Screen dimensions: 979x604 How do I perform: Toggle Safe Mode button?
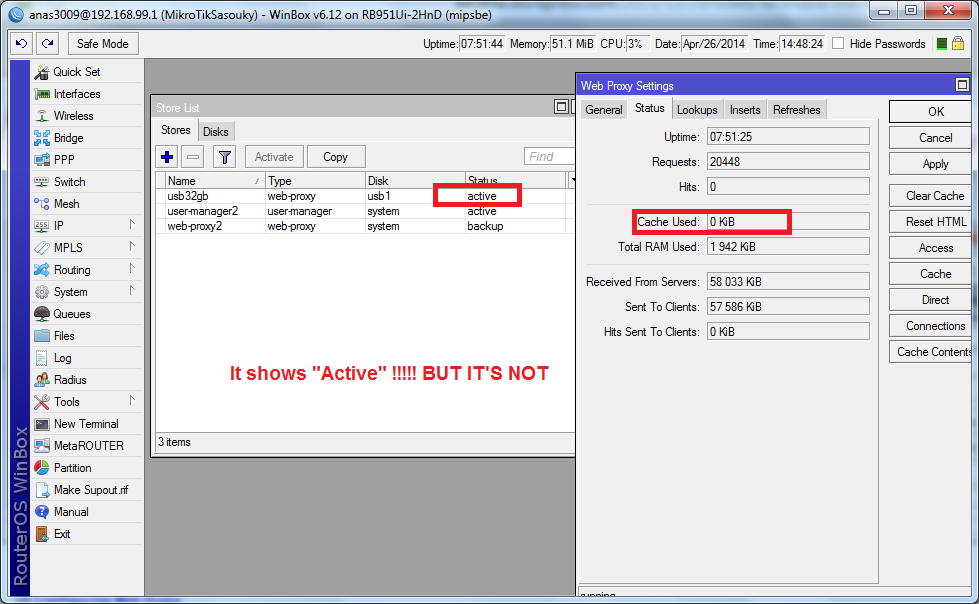click(x=102, y=43)
